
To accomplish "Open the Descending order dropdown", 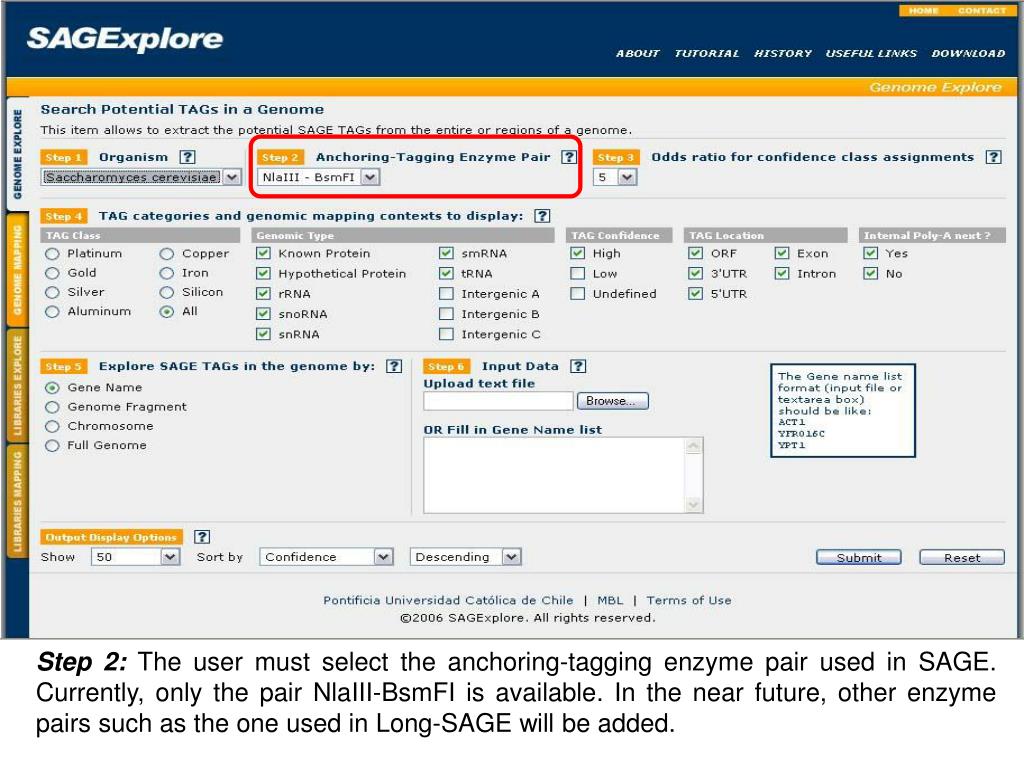I will pyautogui.click(x=465, y=557).
